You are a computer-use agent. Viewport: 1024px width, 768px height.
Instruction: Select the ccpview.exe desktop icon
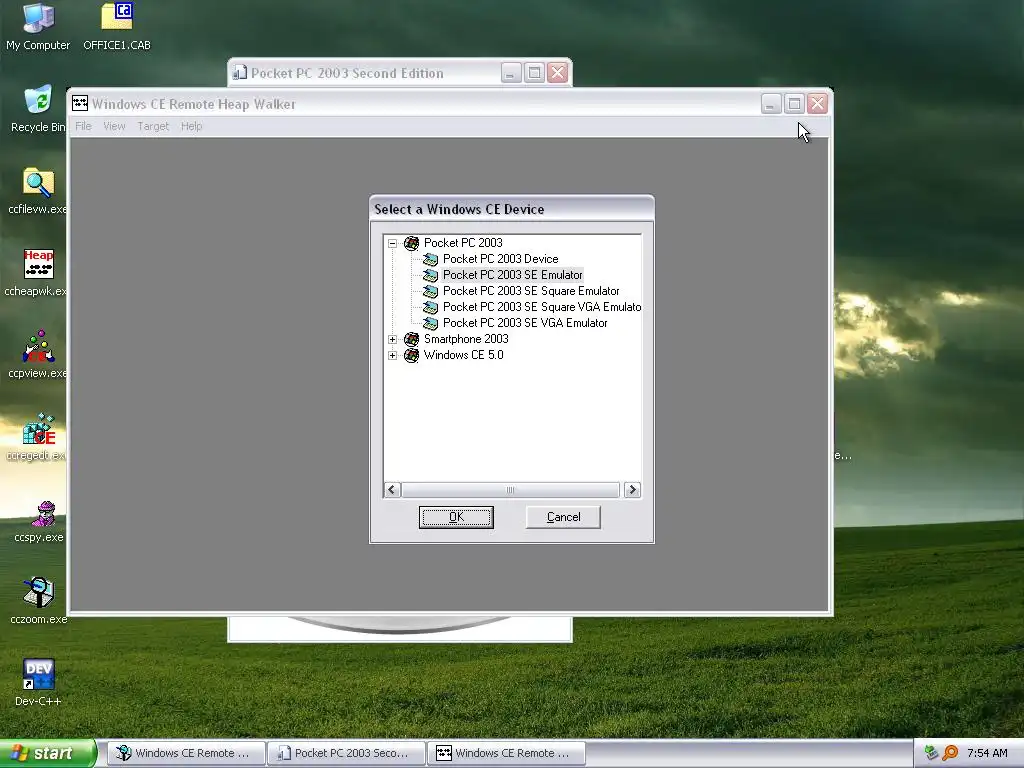point(37,355)
